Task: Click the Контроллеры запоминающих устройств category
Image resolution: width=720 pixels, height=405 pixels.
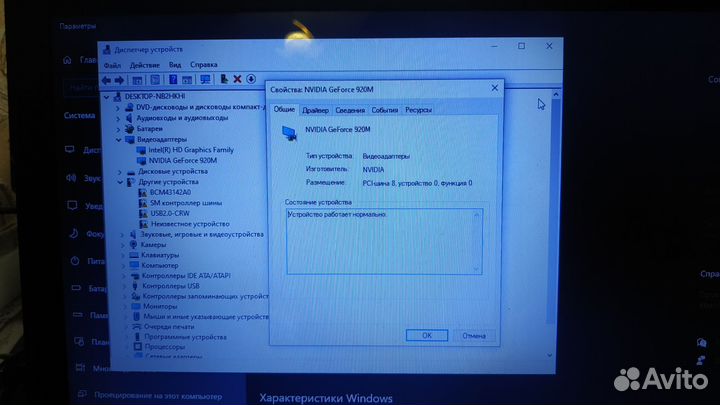Action: point(205,296)
